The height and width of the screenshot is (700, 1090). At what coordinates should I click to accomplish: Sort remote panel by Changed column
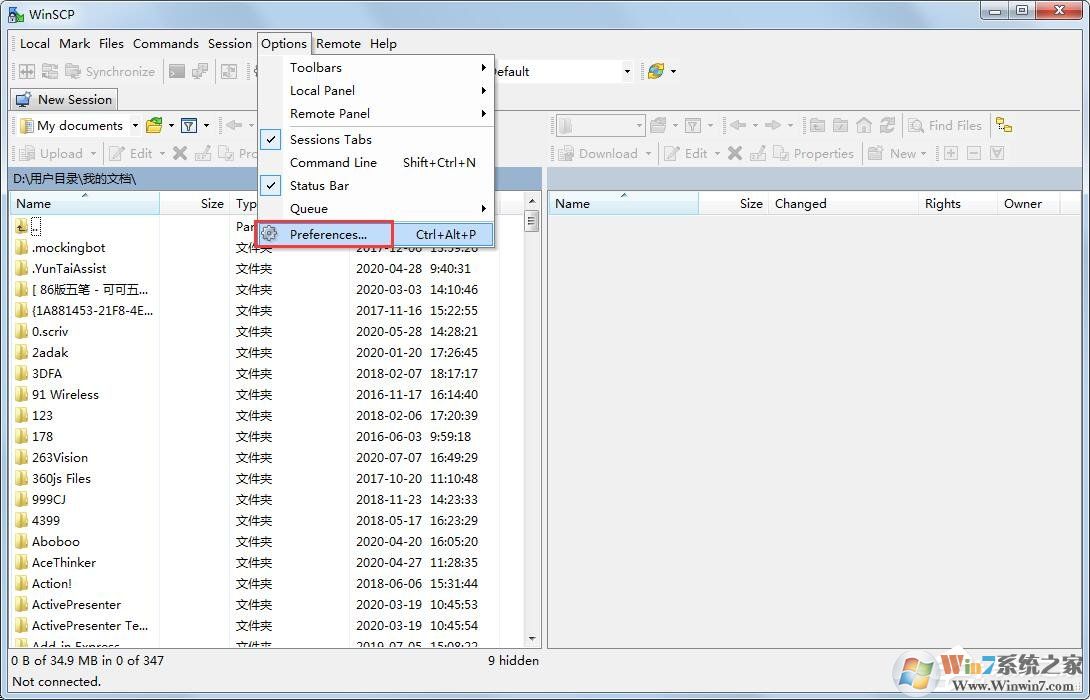tap(800, 203)
